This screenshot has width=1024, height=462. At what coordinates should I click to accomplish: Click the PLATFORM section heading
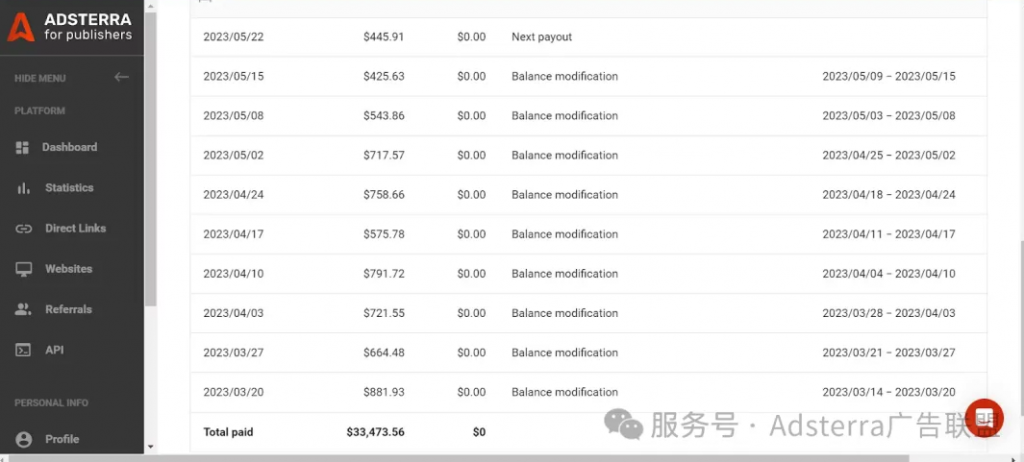tap(40, 111)
